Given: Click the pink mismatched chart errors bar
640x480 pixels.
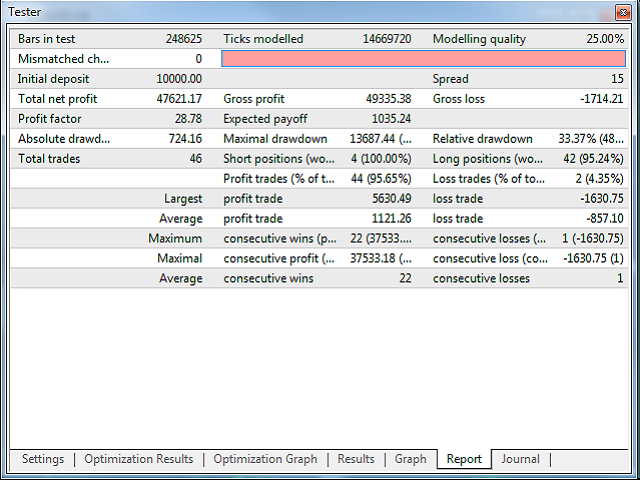Looking at the screenshot, I should 422,59.
